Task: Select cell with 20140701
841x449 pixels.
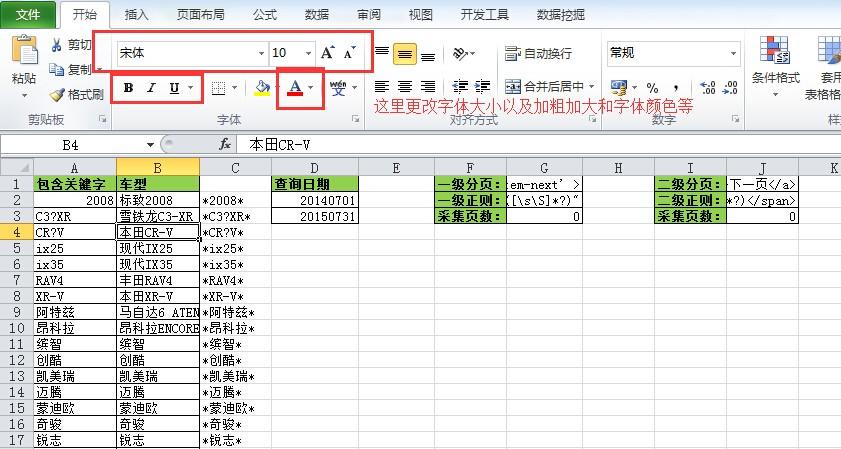Action: [315, 200]
